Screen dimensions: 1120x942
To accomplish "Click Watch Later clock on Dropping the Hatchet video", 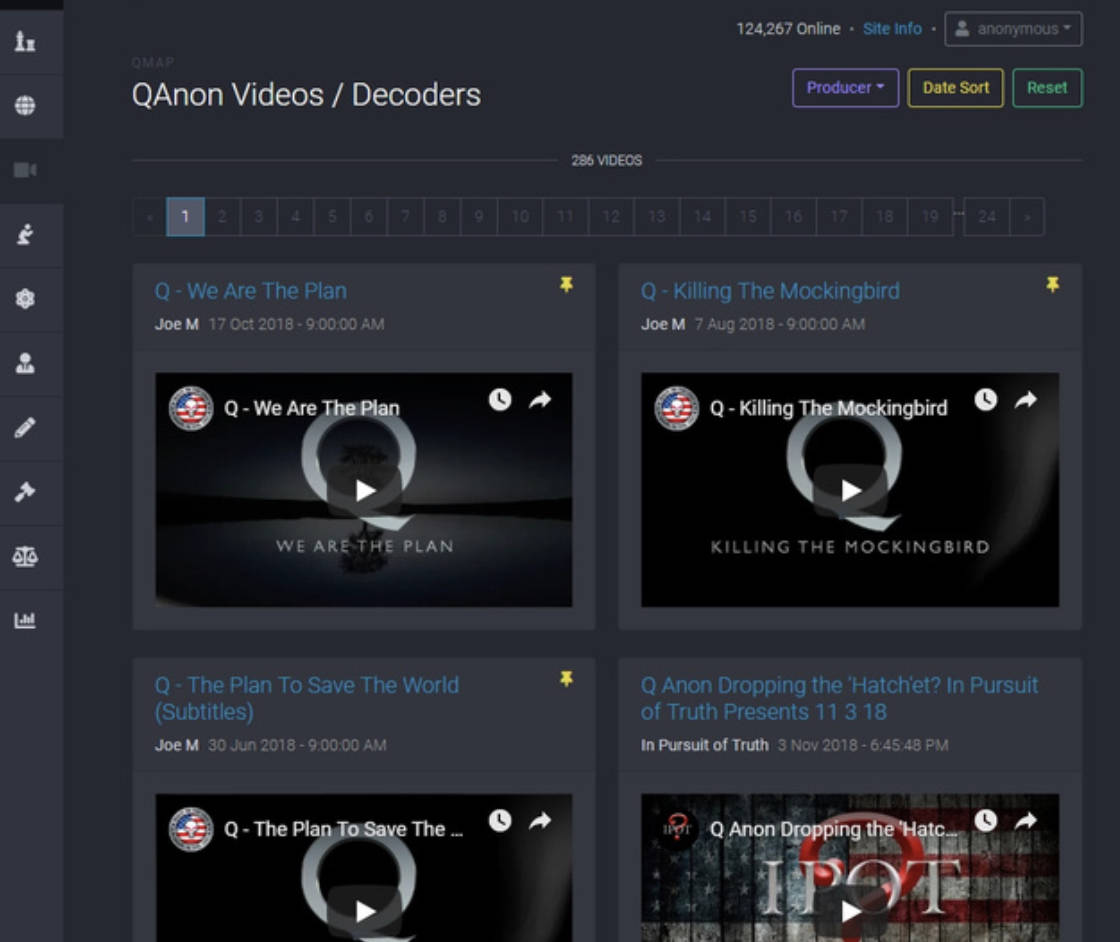I will pos(986,821).
